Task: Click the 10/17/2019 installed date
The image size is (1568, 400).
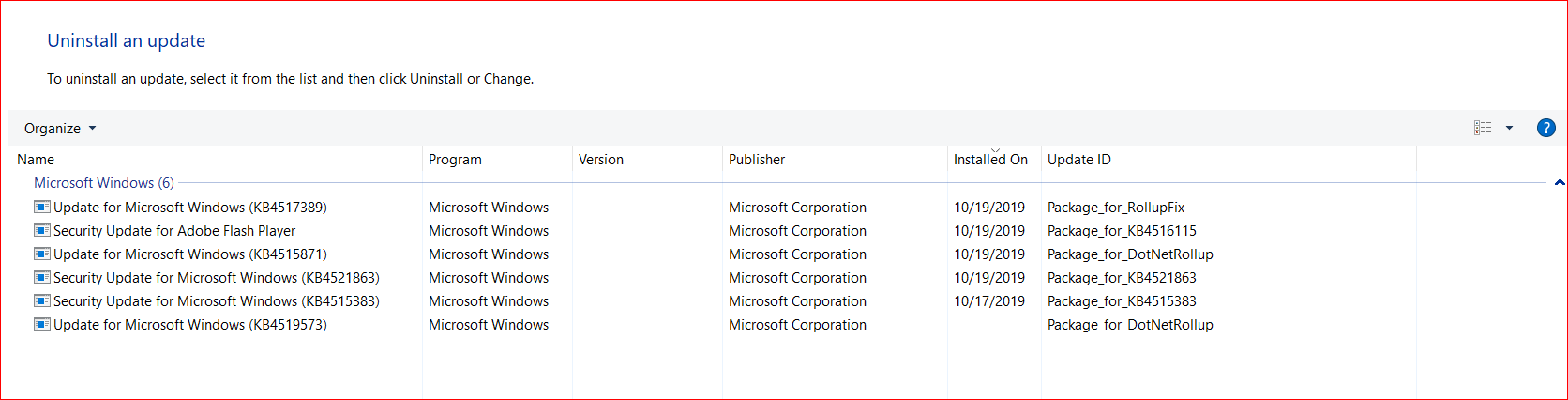Action: coord(989,301)
